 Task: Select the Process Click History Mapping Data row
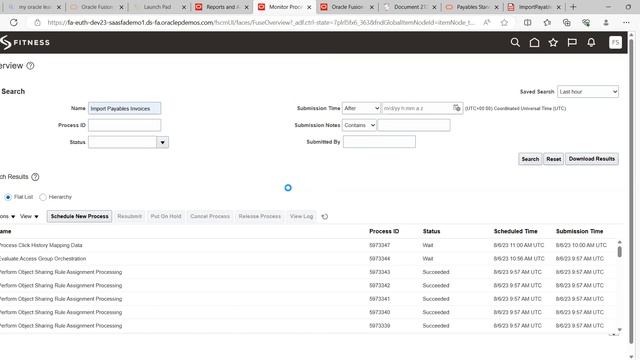(309, 245)
